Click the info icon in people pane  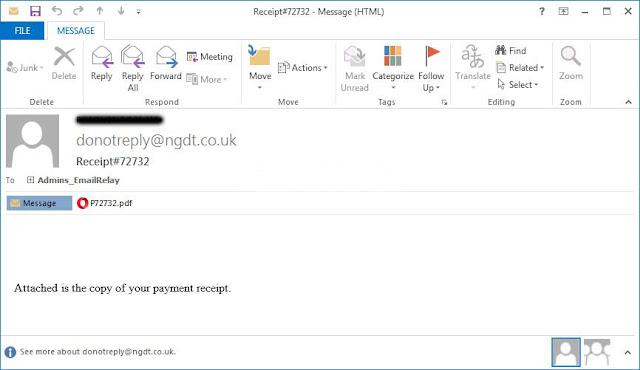pyautogui.click(x=10, y=352)
